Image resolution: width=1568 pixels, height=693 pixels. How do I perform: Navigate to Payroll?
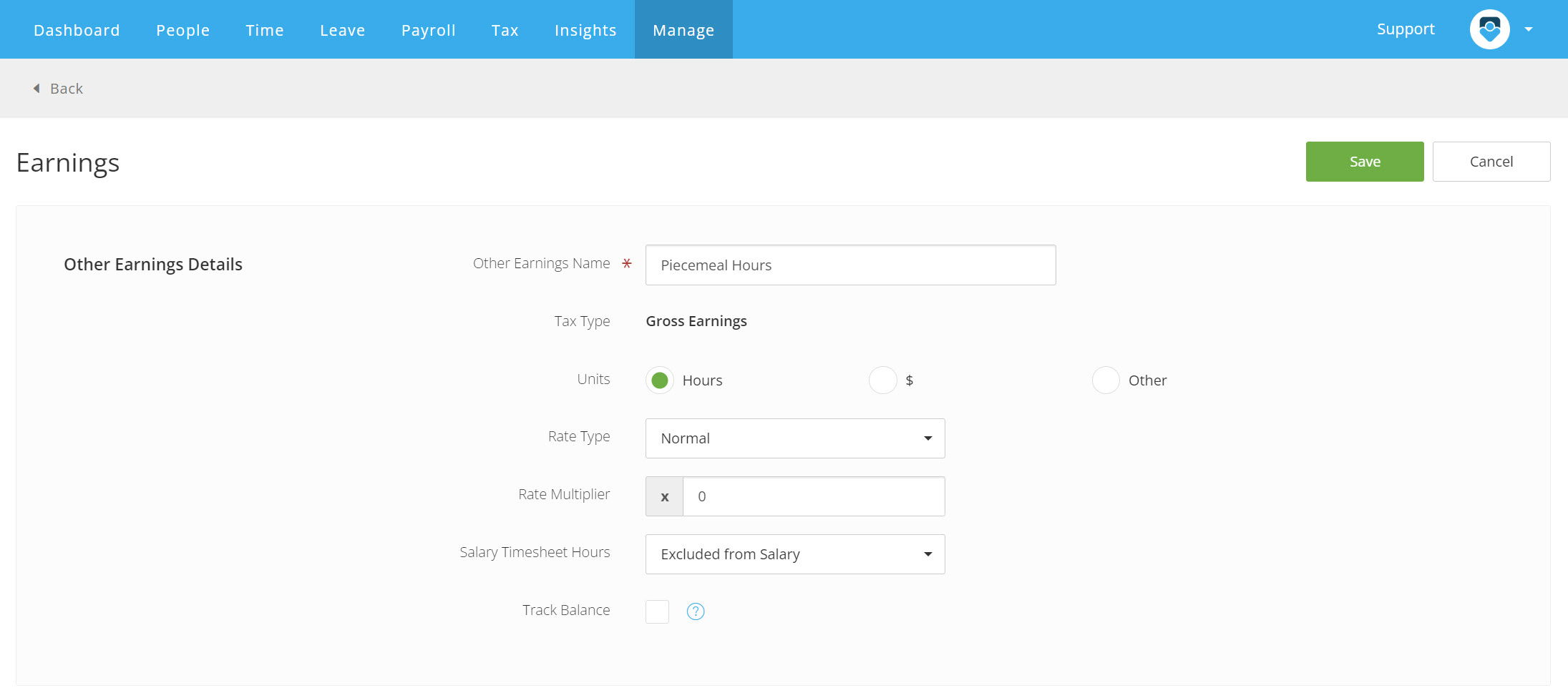point(429,30)
